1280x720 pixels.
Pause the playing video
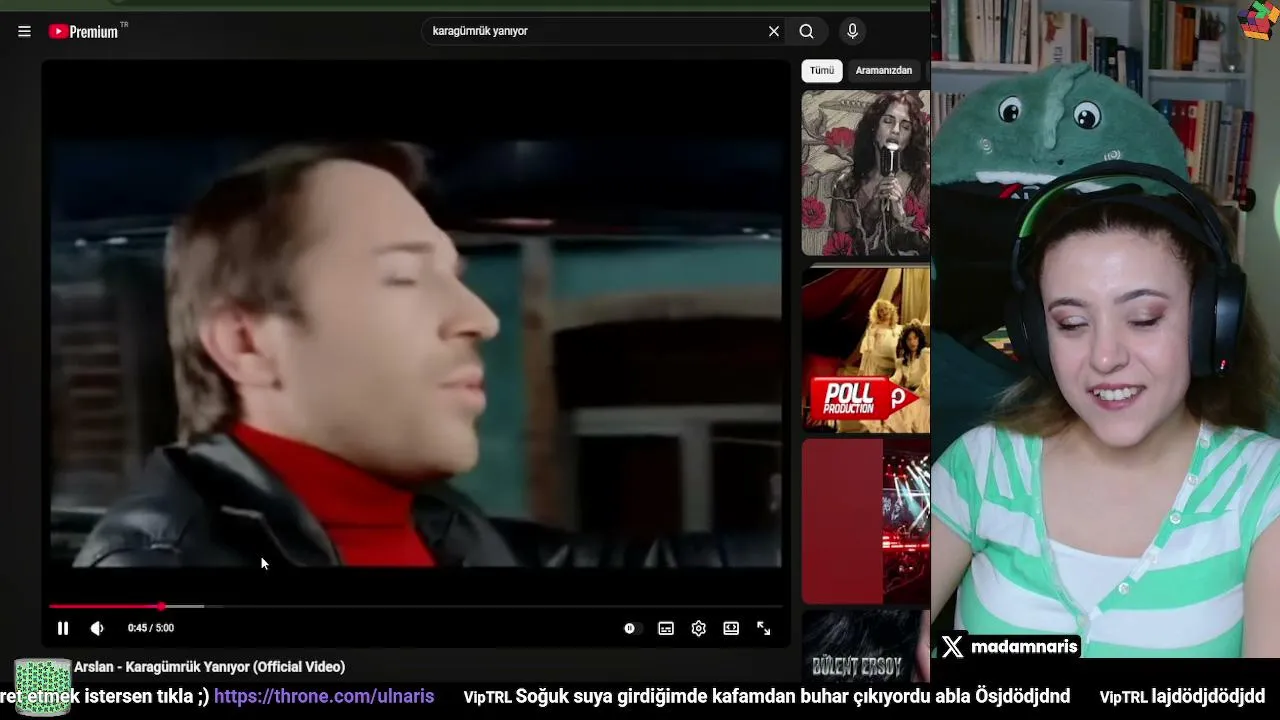pyautogui.click(x=63, y=628)
